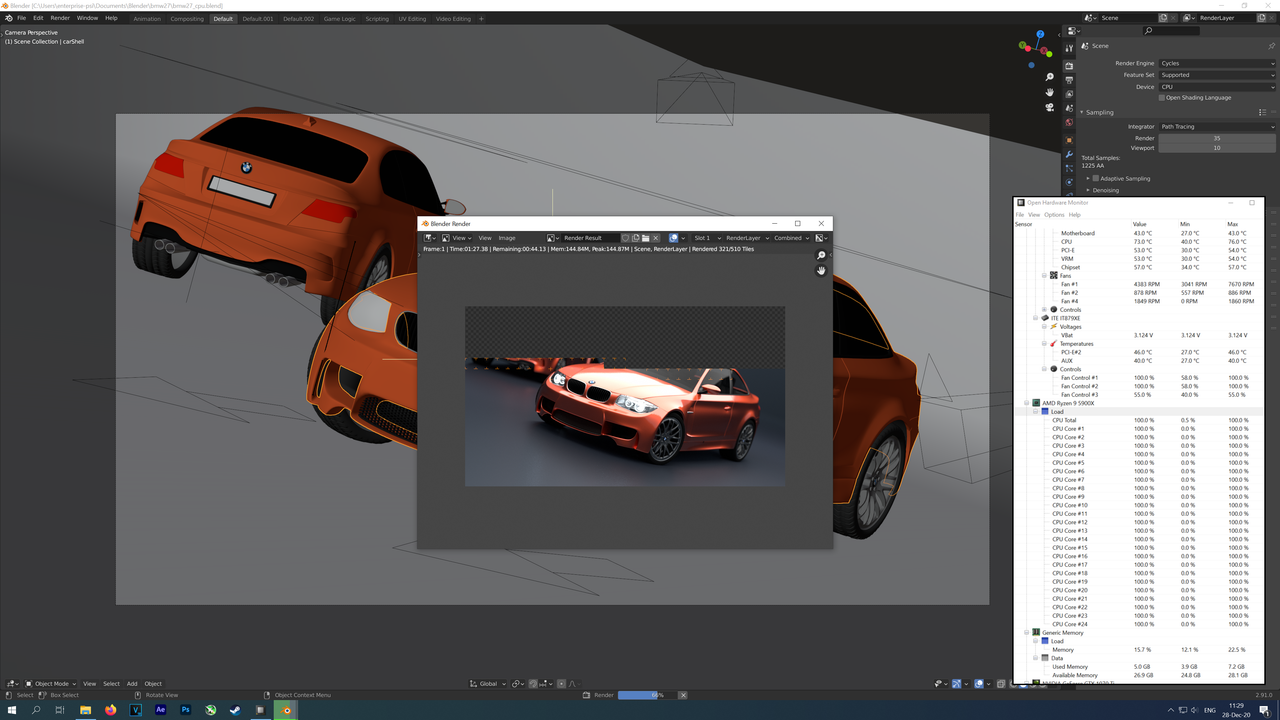The width and height of the screenshot is (1280, 720).
Task: Open the Modifier properties wrench icon
Action: 1069,154
